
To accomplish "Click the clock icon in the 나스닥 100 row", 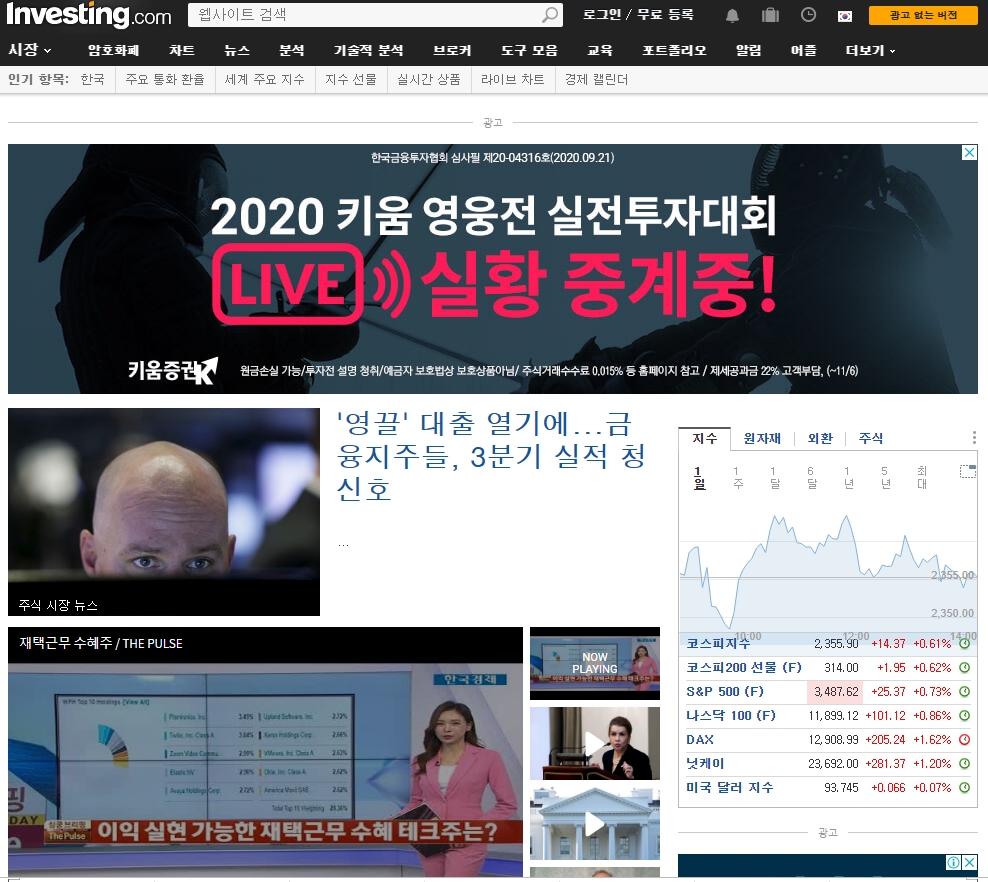I will (x=964, y=716).
